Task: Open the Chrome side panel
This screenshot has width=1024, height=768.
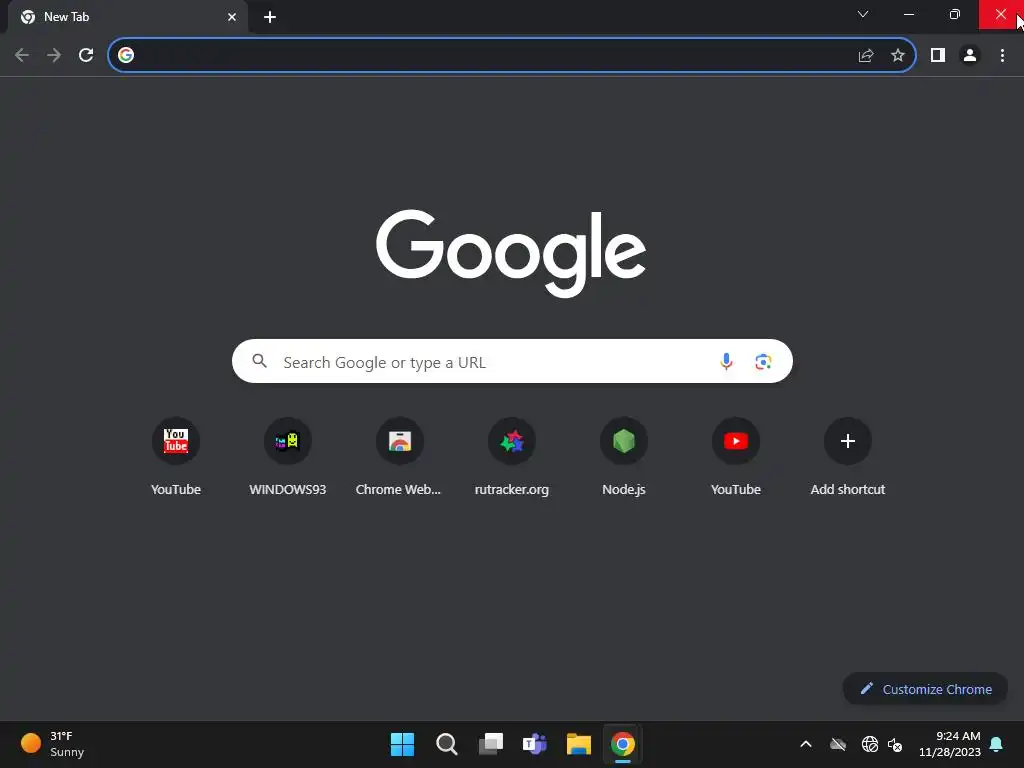Action: (938, 56)
